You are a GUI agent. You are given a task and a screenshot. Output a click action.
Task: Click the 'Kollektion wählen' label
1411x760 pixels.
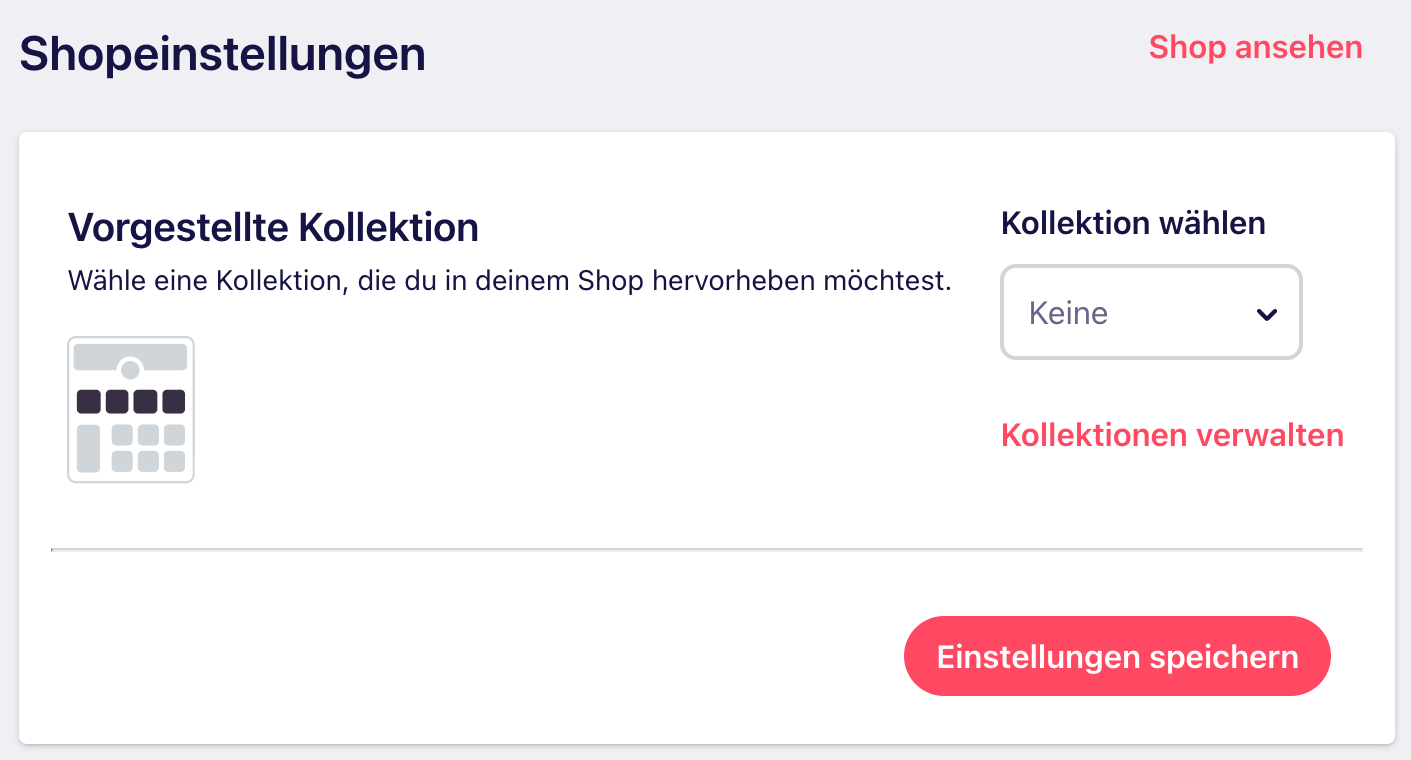[x=1133, y=223]
